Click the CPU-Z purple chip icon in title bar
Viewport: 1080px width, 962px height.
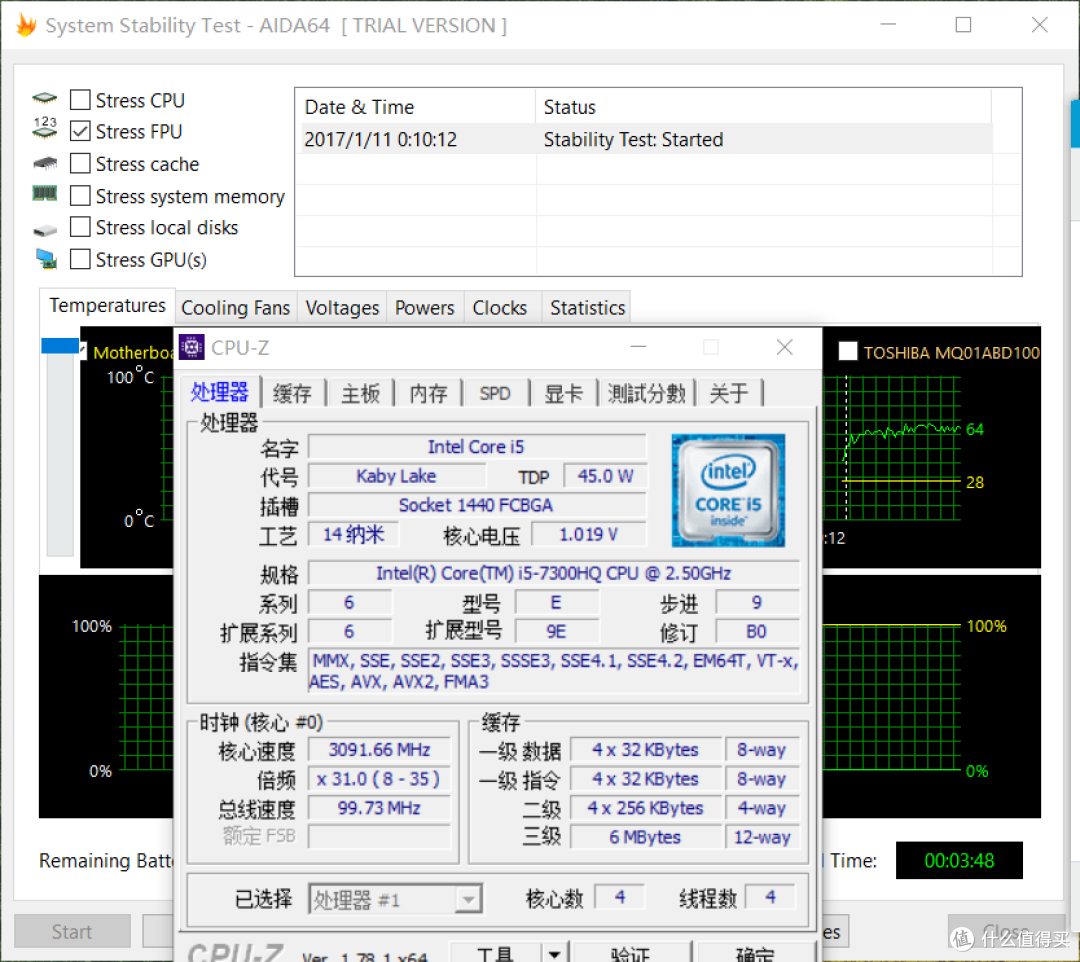pos(191,347)
